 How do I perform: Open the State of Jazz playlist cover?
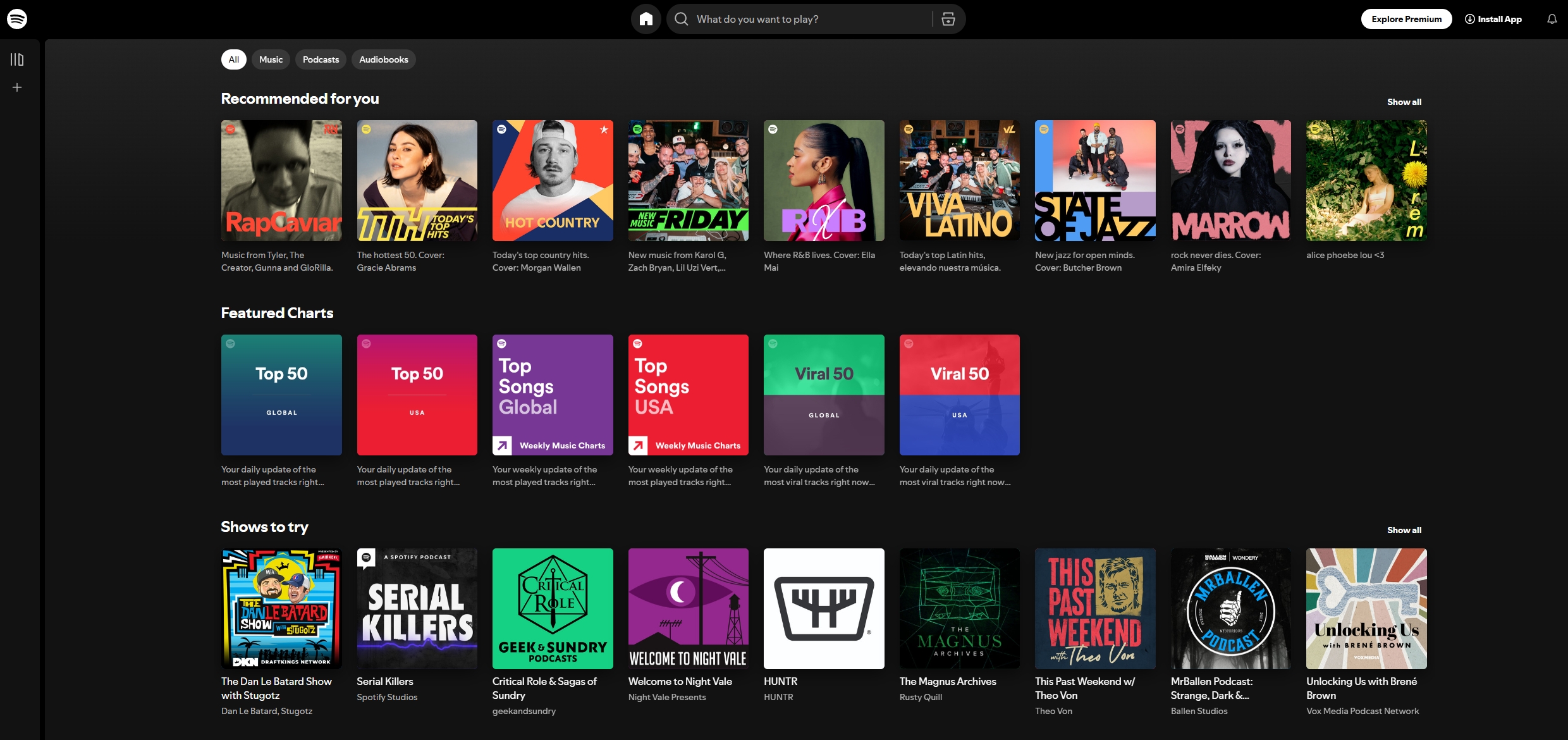[x=1095, y=180]
